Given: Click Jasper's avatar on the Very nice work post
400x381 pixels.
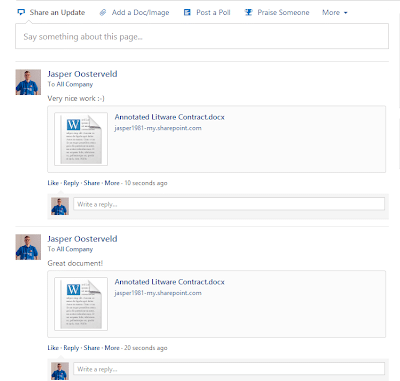Looking at the screenshot, I should pyautogui.click(x=28, y=82).
